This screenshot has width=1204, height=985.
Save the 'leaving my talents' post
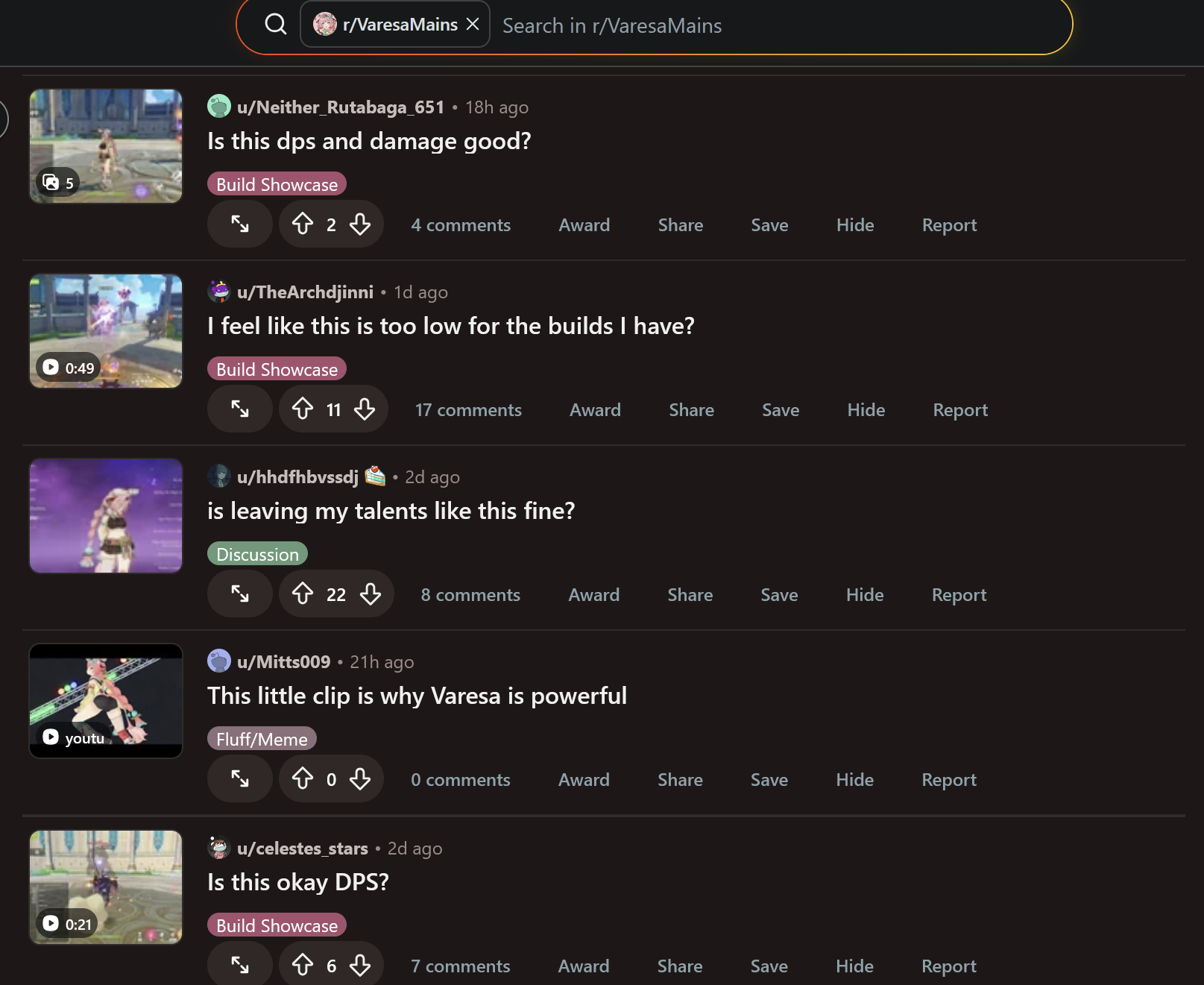[x=779, y=594]
